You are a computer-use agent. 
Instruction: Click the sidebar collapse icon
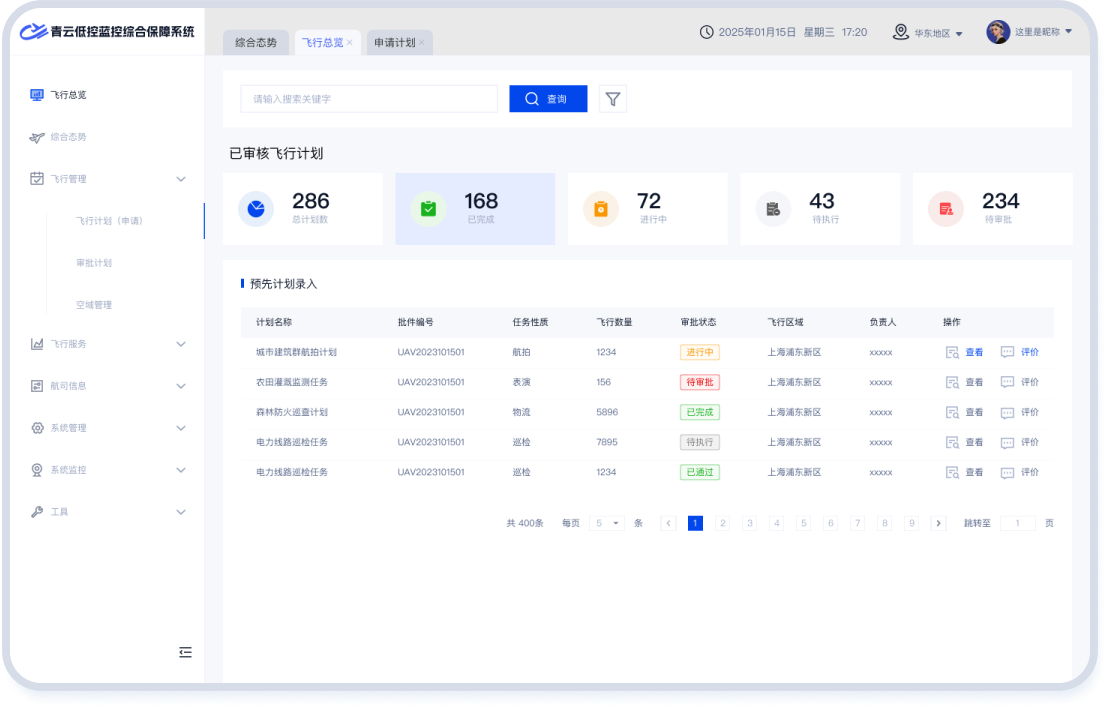185,652
